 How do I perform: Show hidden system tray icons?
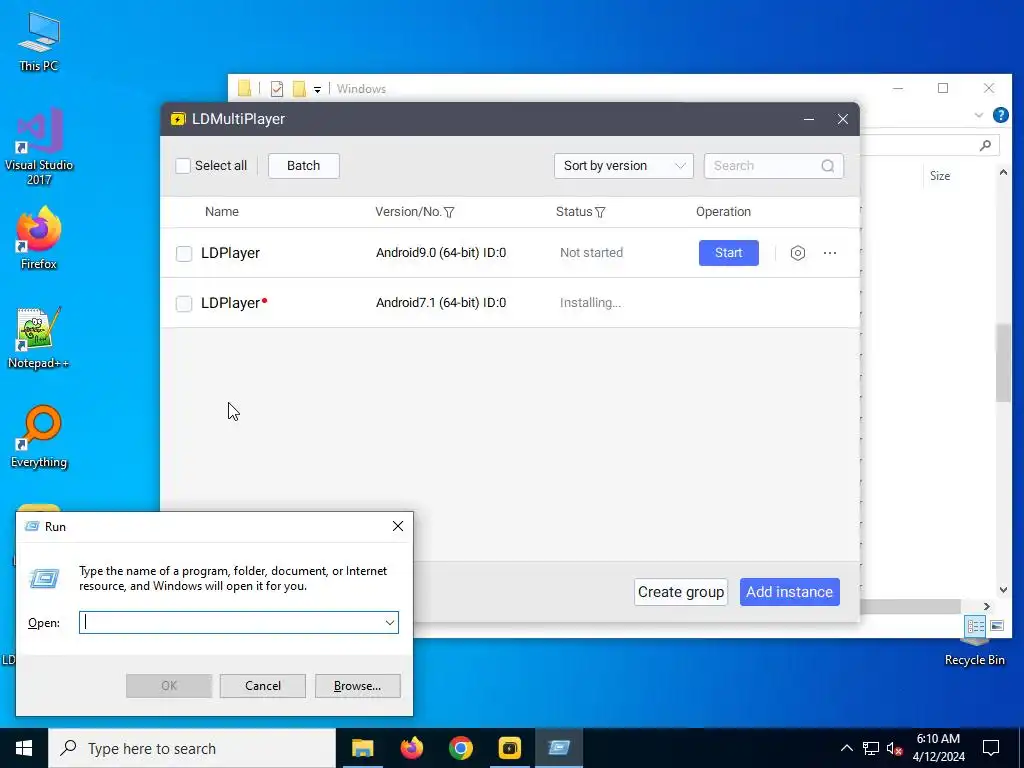(846, 748)
